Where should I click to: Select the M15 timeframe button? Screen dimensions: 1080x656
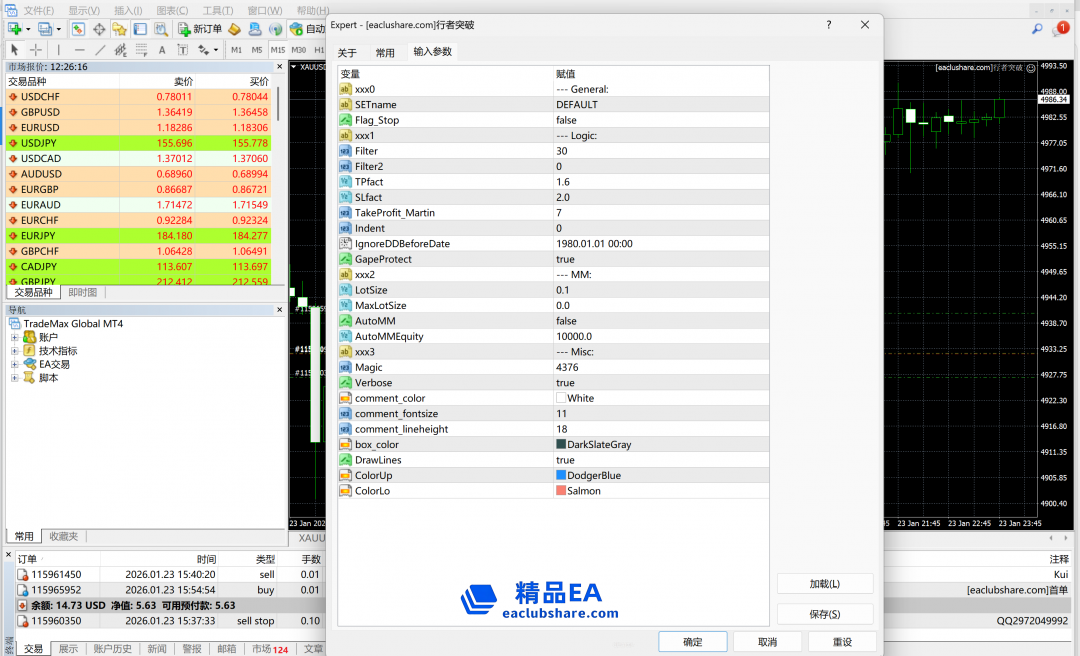(278, 49)
